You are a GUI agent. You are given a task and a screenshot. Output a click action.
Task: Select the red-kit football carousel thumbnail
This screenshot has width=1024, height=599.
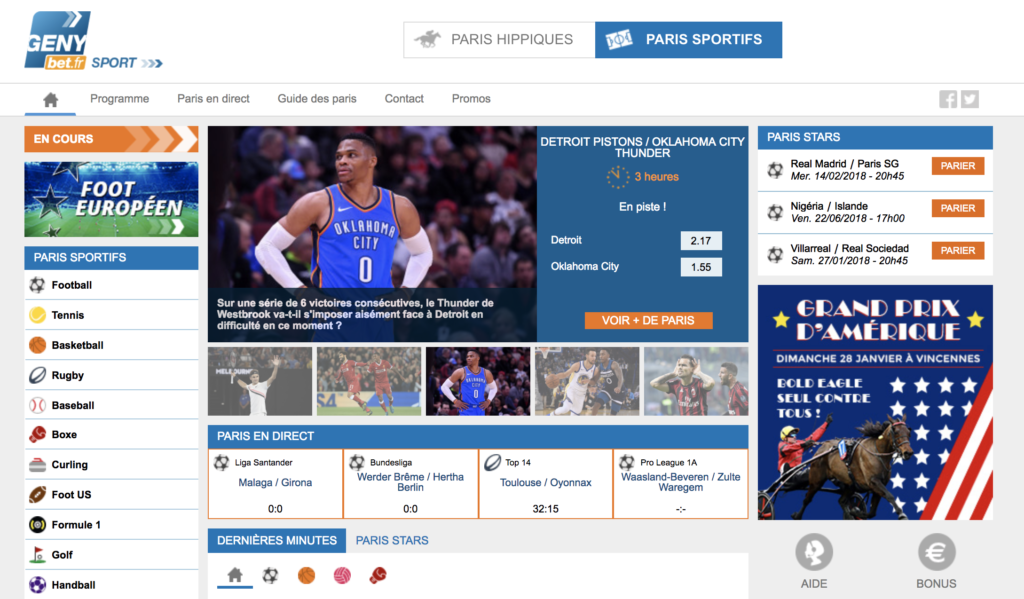pos(369,381)
